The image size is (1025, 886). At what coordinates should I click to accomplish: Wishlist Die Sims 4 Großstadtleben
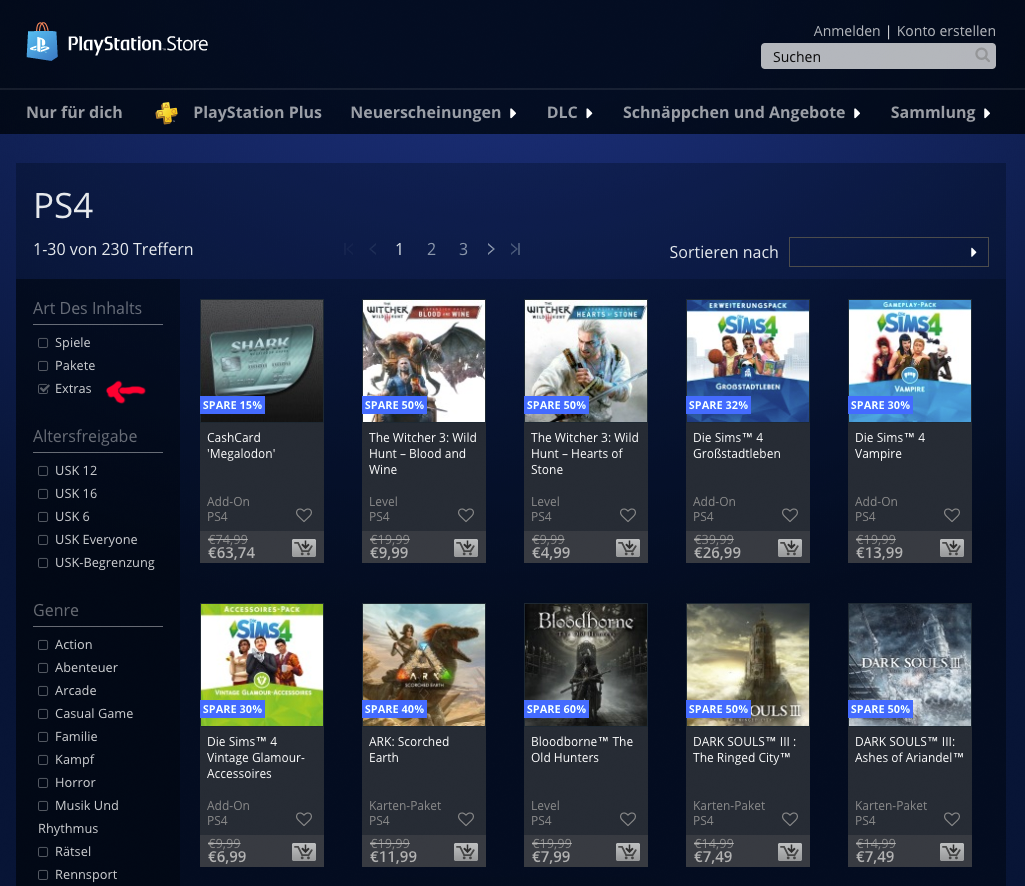coord(790,515)
